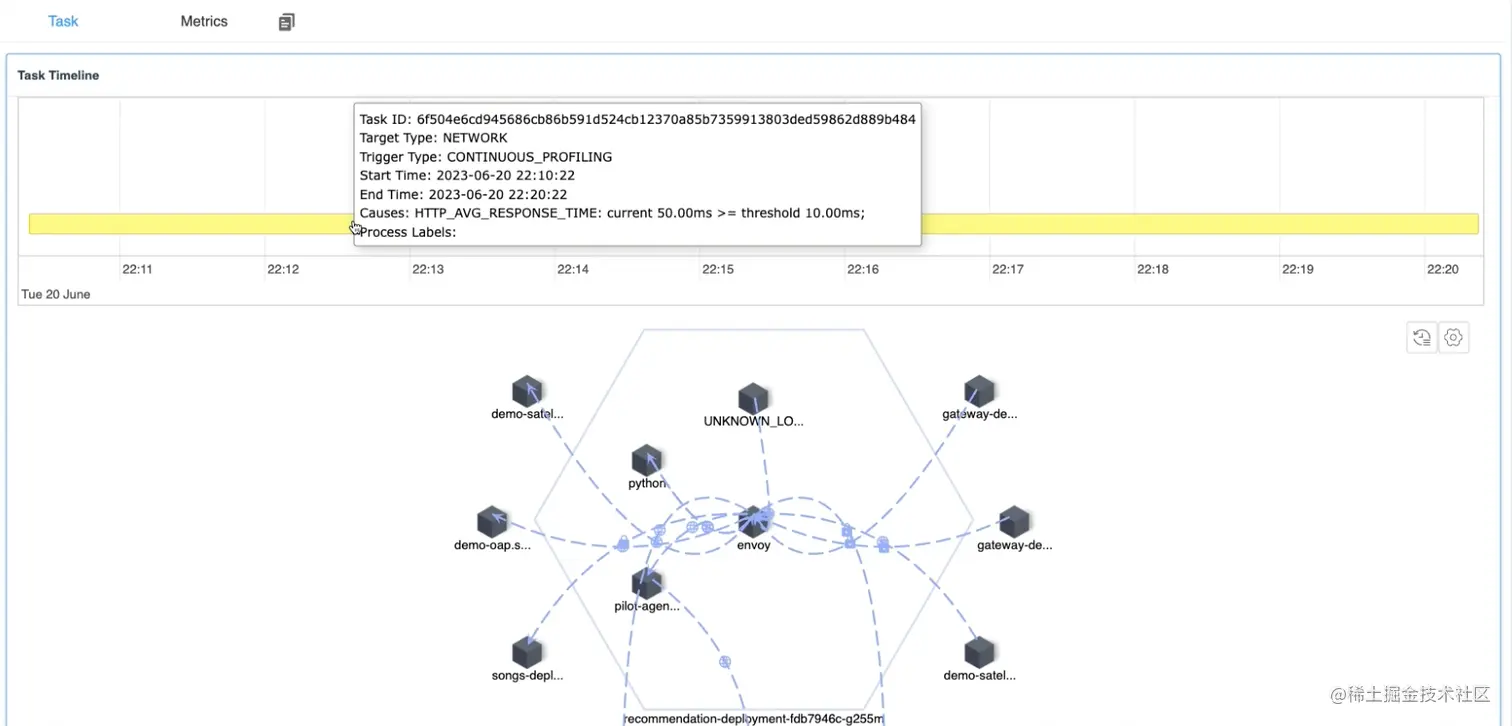Open the Metrics tab

[x=204, y=21]
